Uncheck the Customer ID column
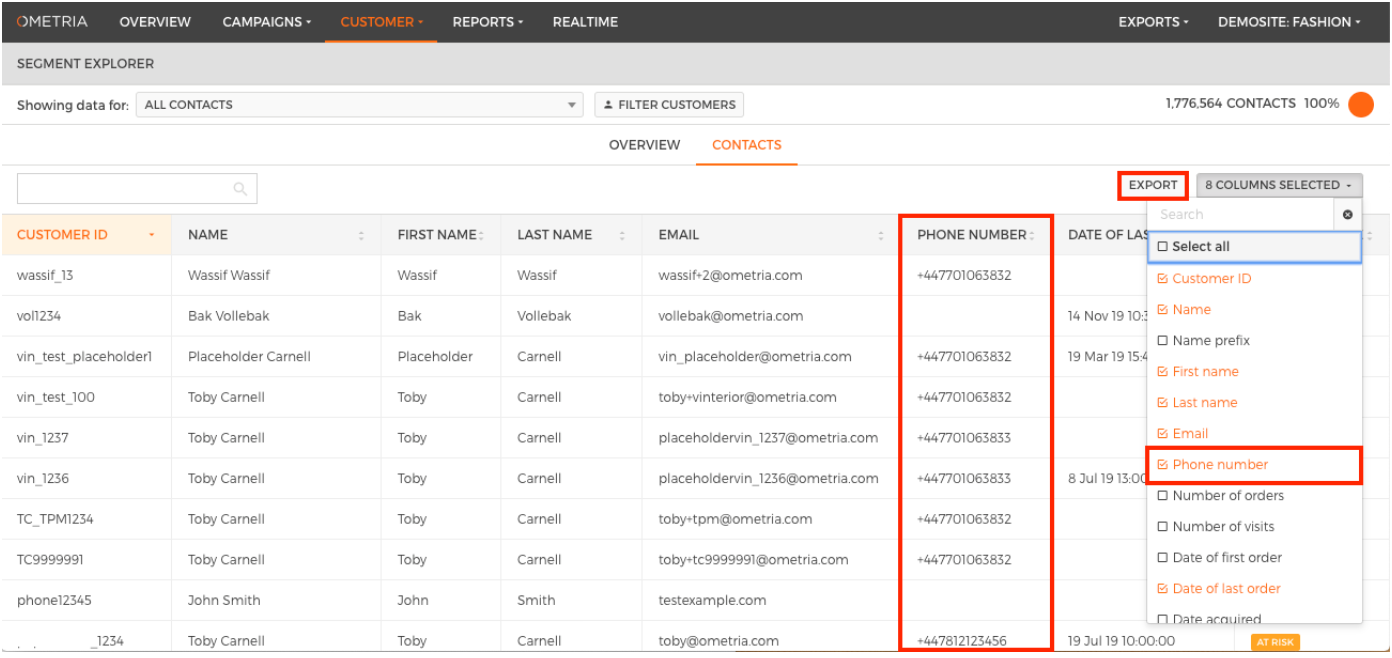This screenshot has height=658, width=1392. 1162,278
